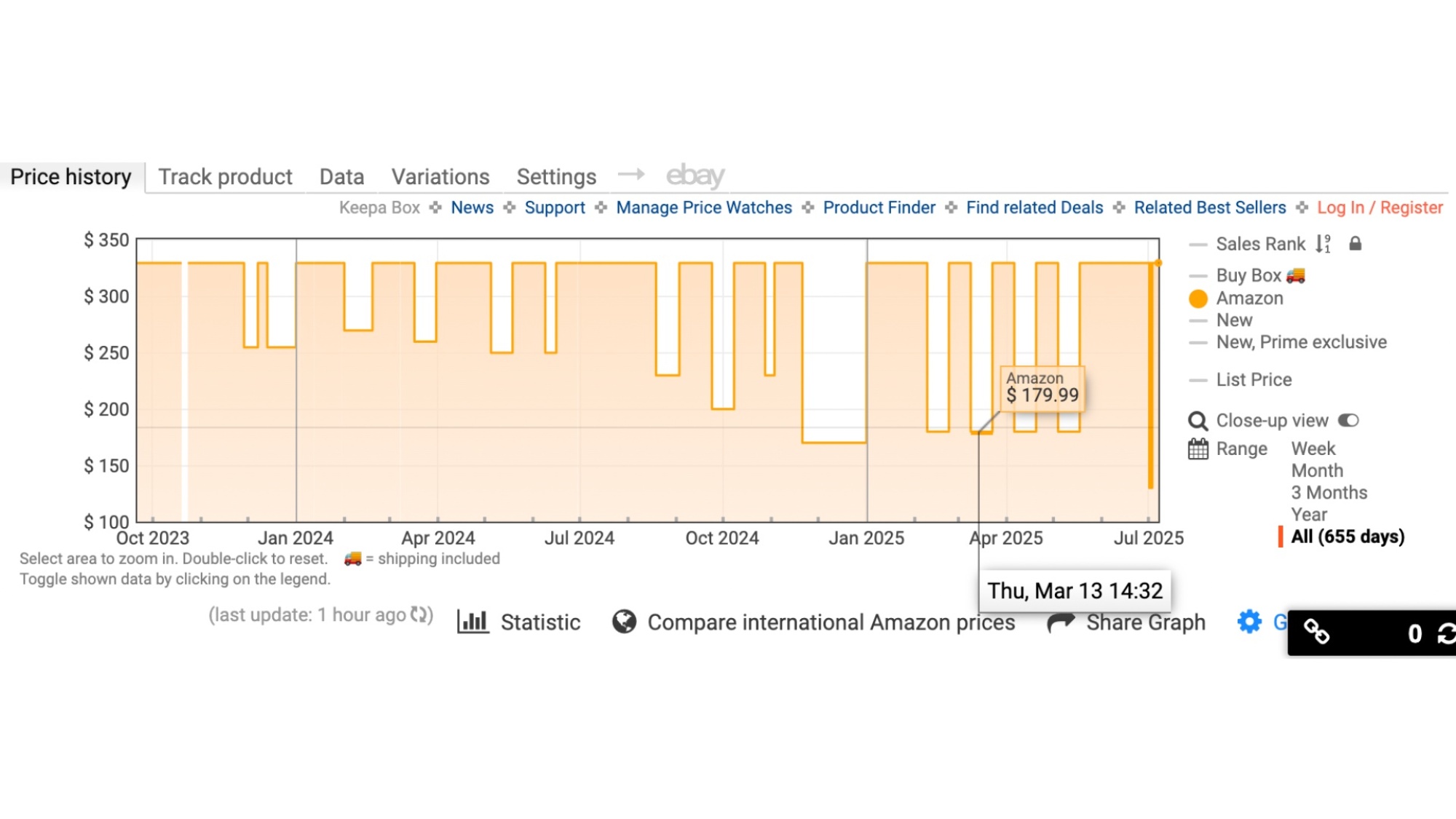Select the All (655 days) range
Screen dimensions: 1456x819
click(1348, 537)
